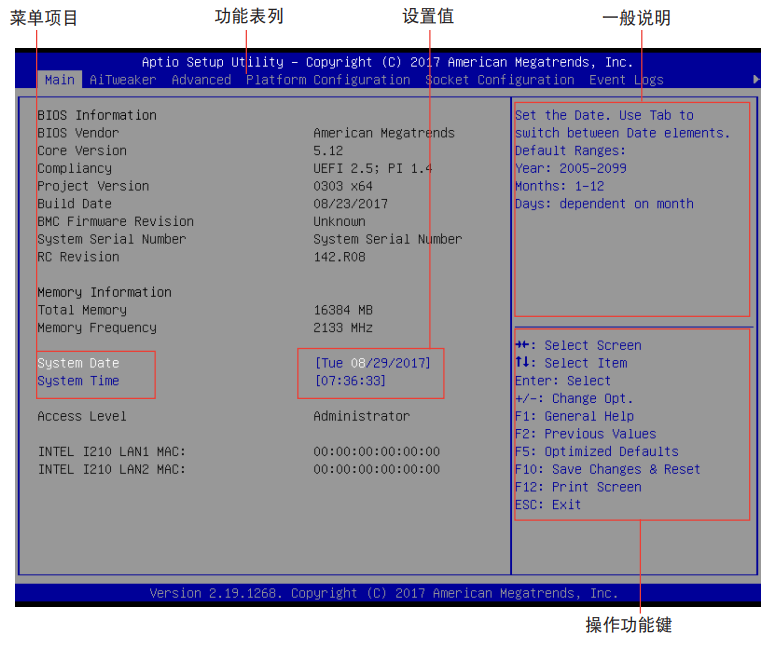Click the core version value 5.12
This screenshot has width=783, height=652.
328,151
